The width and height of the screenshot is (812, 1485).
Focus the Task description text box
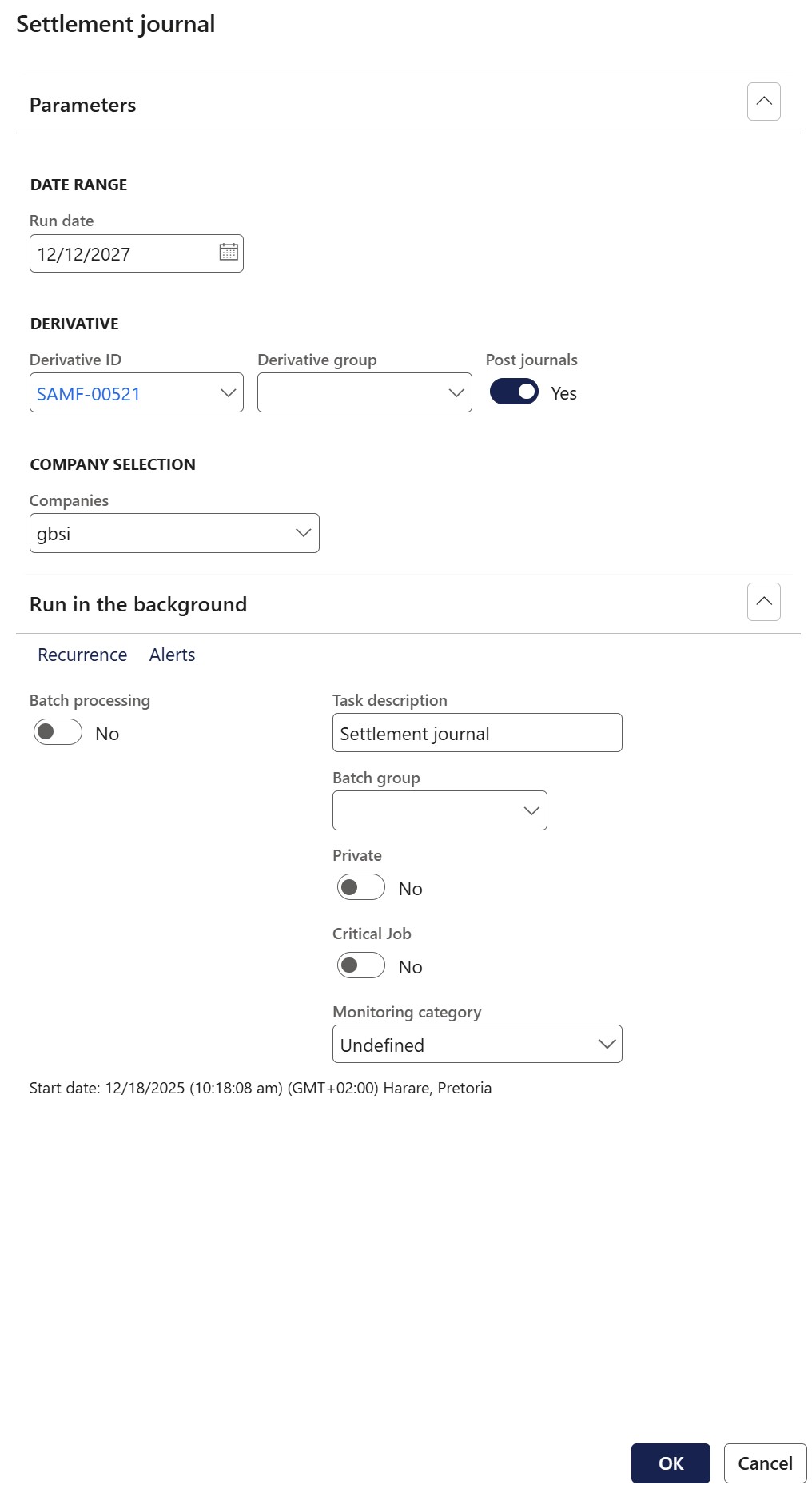click(476, 733)
